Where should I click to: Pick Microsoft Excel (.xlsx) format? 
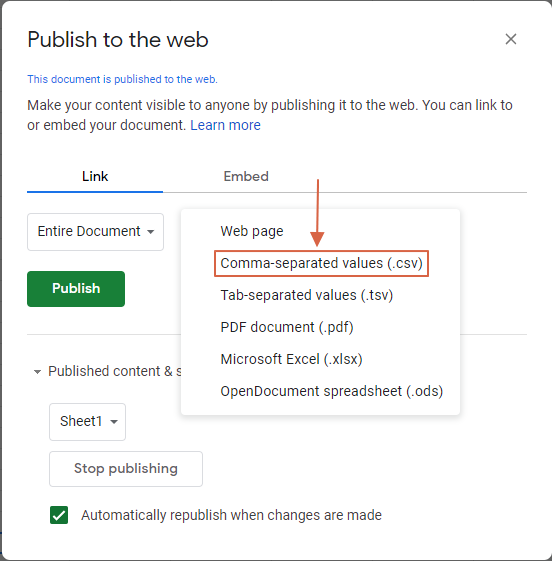[291, 359]
